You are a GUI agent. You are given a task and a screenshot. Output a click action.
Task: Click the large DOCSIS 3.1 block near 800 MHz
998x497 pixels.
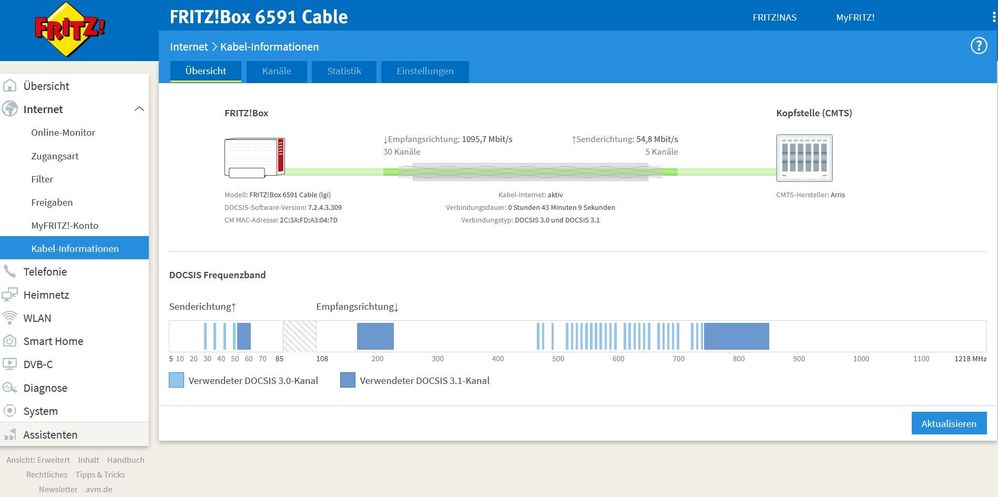pyautogui.click(x=736, y=336)
